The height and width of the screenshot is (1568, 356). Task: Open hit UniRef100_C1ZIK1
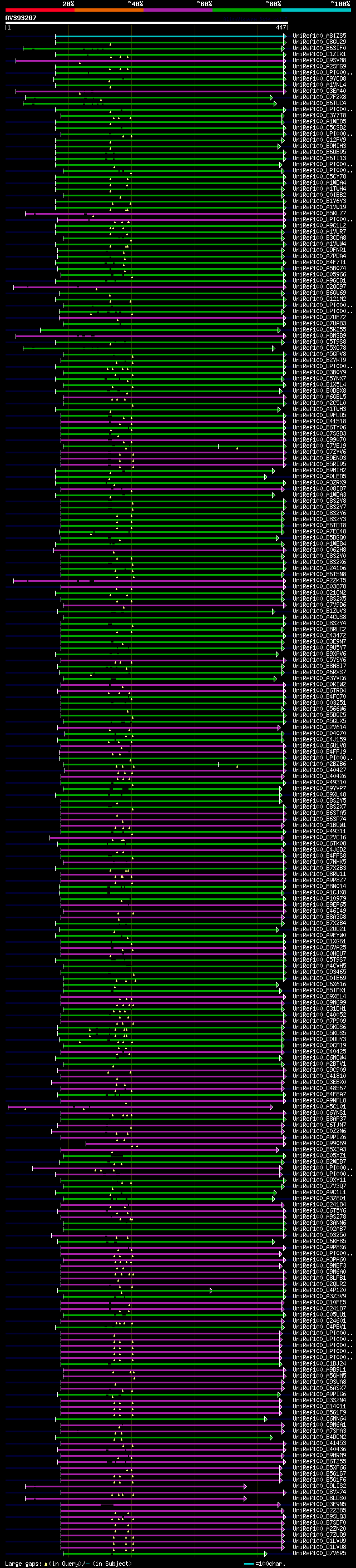[x=319, y=54]
